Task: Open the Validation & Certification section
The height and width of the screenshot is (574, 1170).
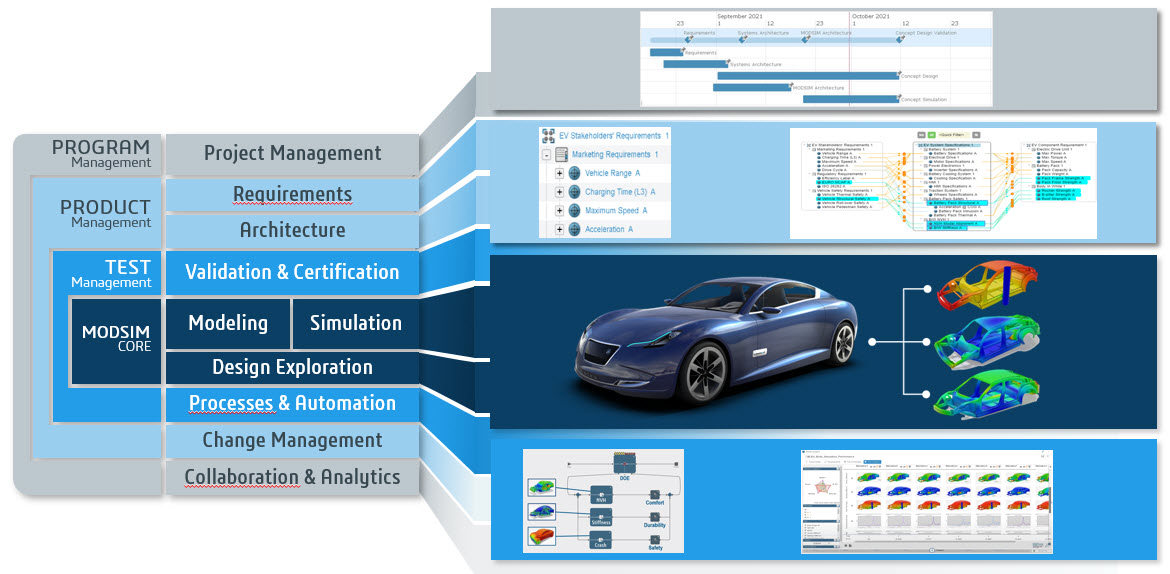Action: tap(292, 272)
